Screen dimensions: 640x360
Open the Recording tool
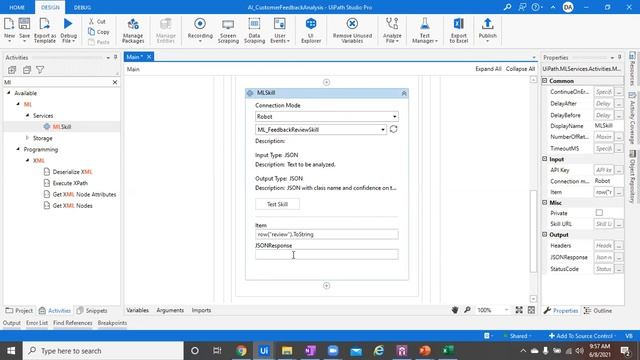200,30
